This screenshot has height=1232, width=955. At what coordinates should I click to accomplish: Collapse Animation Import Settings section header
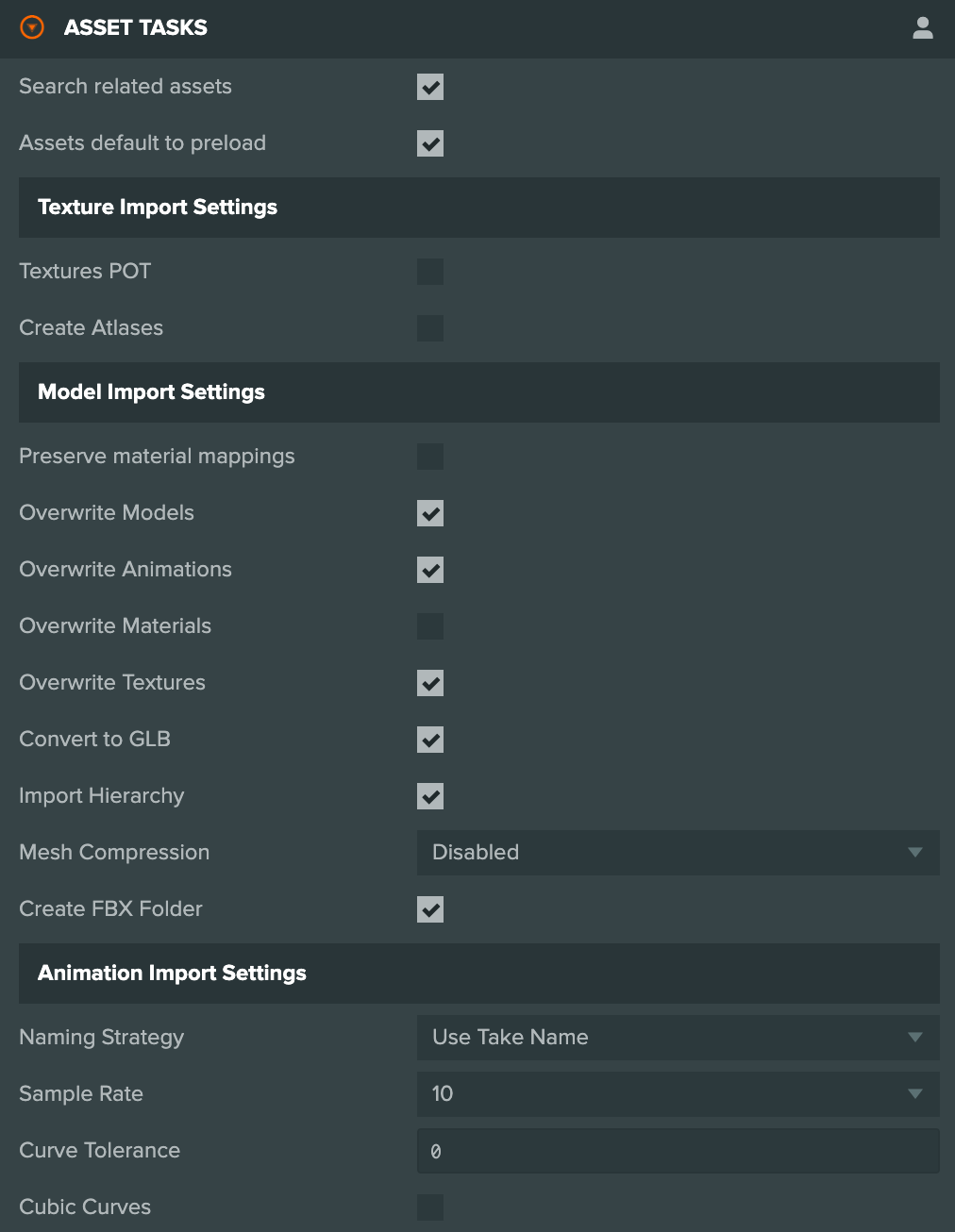pos(479,974)
